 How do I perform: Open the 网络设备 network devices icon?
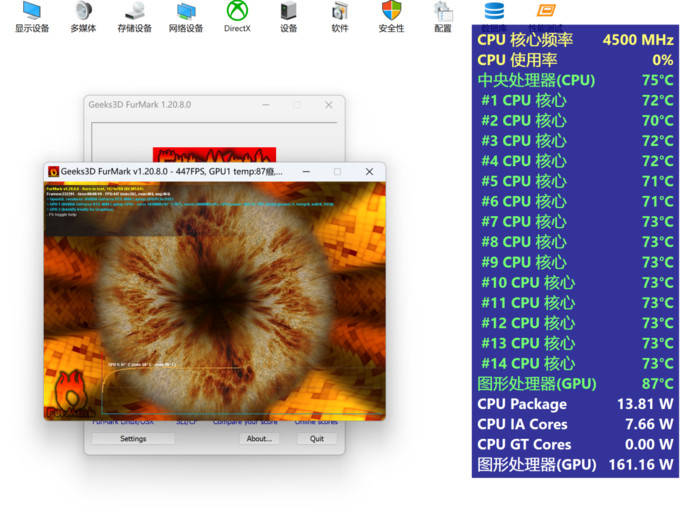tap(186, 17)
